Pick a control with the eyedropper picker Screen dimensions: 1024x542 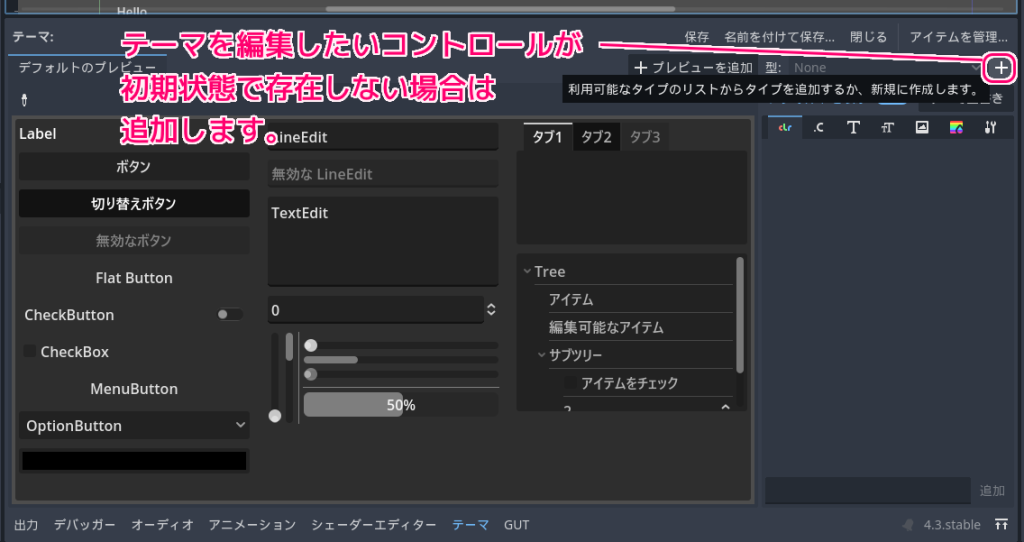click(x=25, y=100)
